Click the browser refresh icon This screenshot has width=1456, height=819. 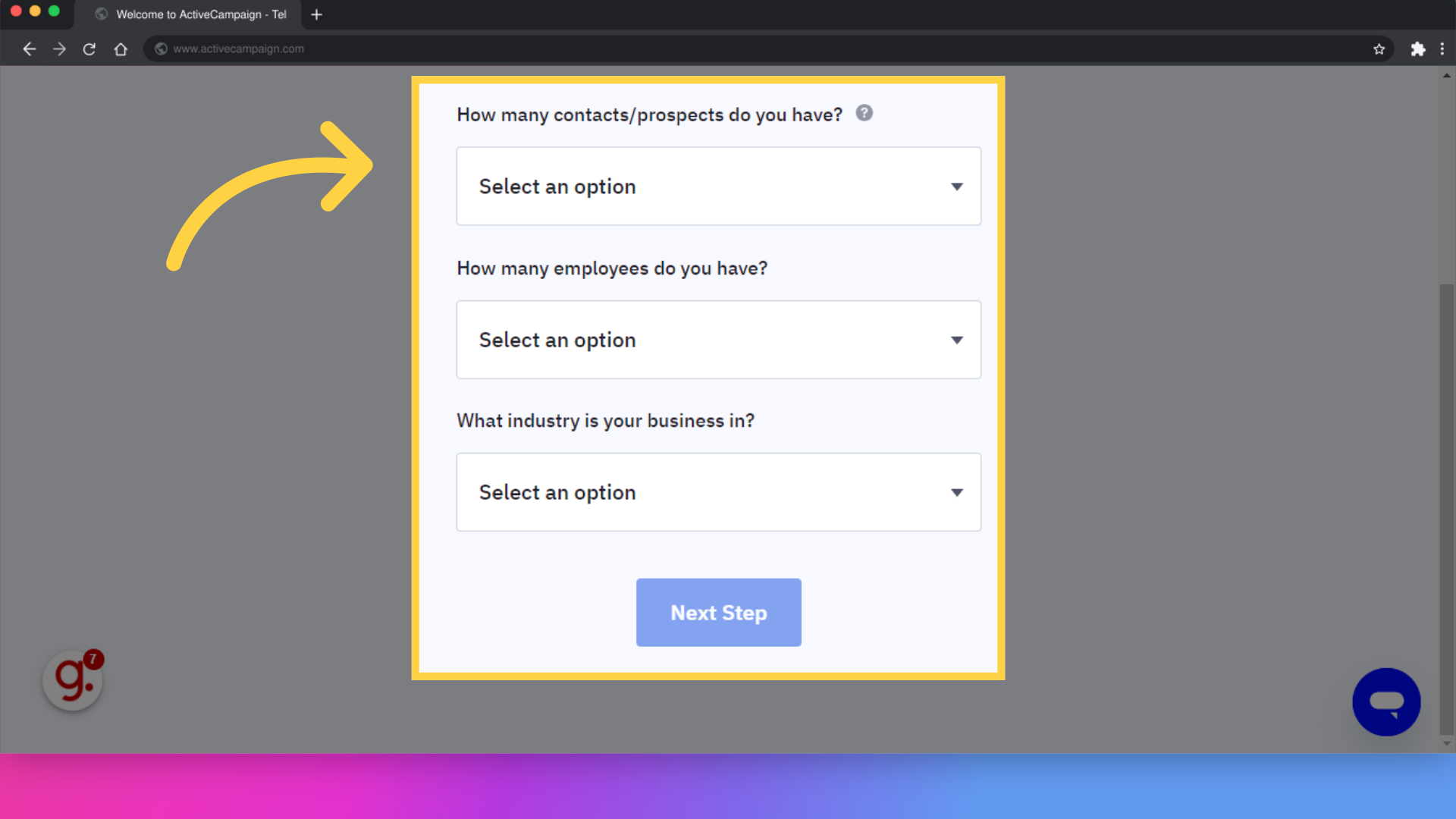click(x=89, y=48)
